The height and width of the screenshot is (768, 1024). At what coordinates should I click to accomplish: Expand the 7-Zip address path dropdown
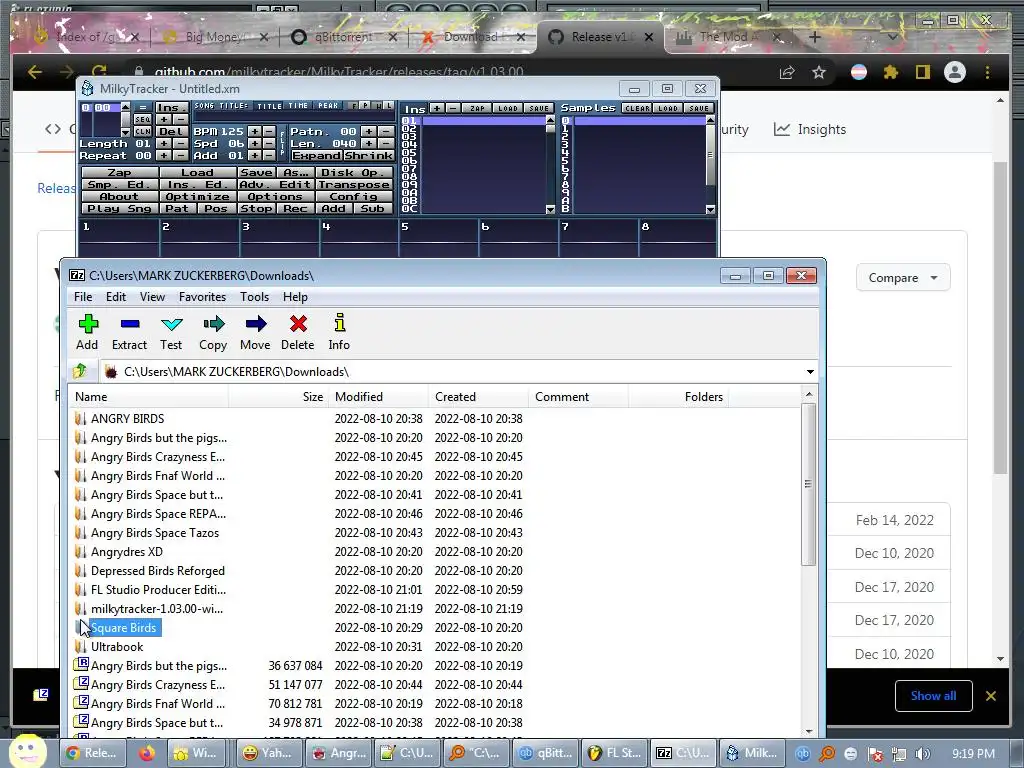(810, 372)
